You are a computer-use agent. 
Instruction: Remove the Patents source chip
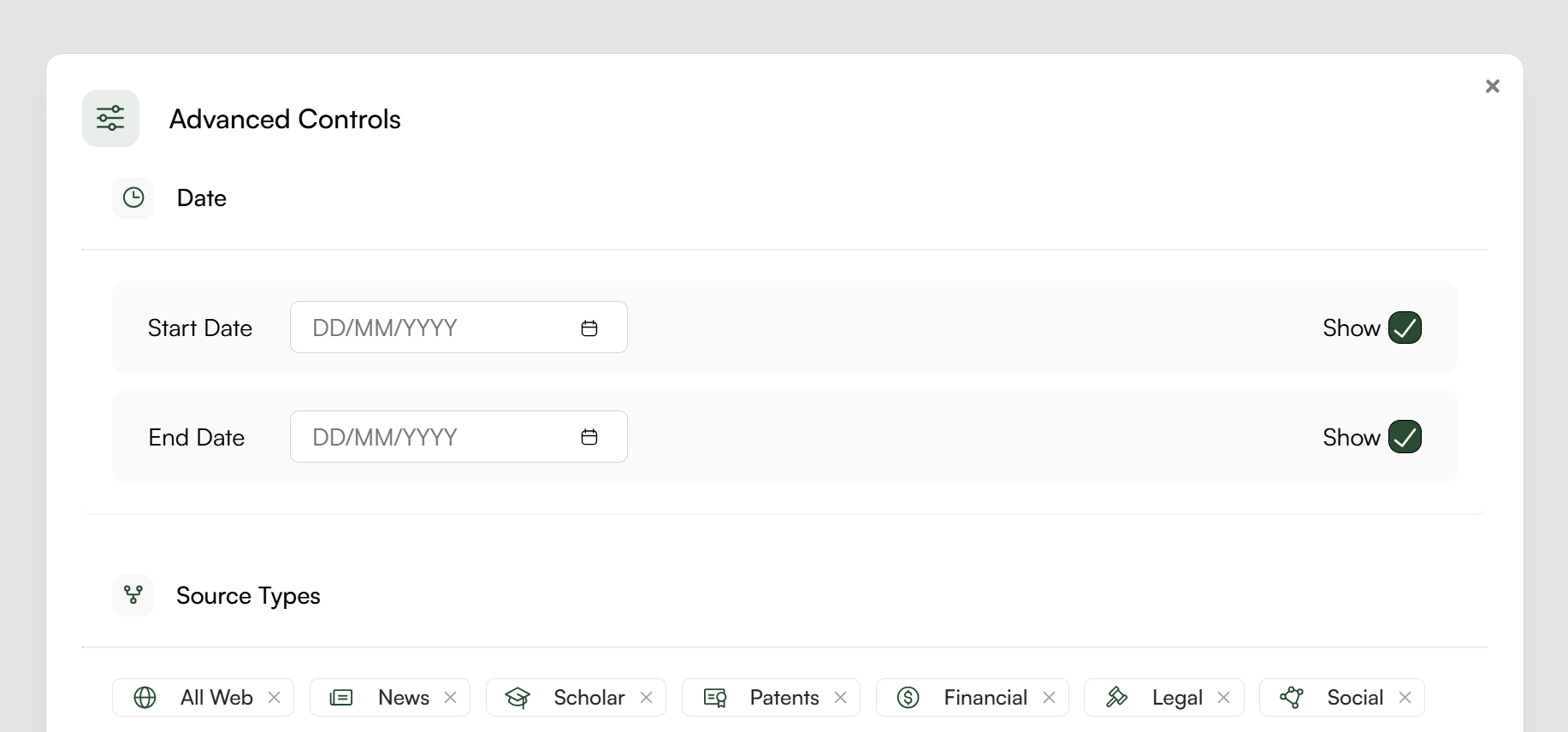(841, 698)
